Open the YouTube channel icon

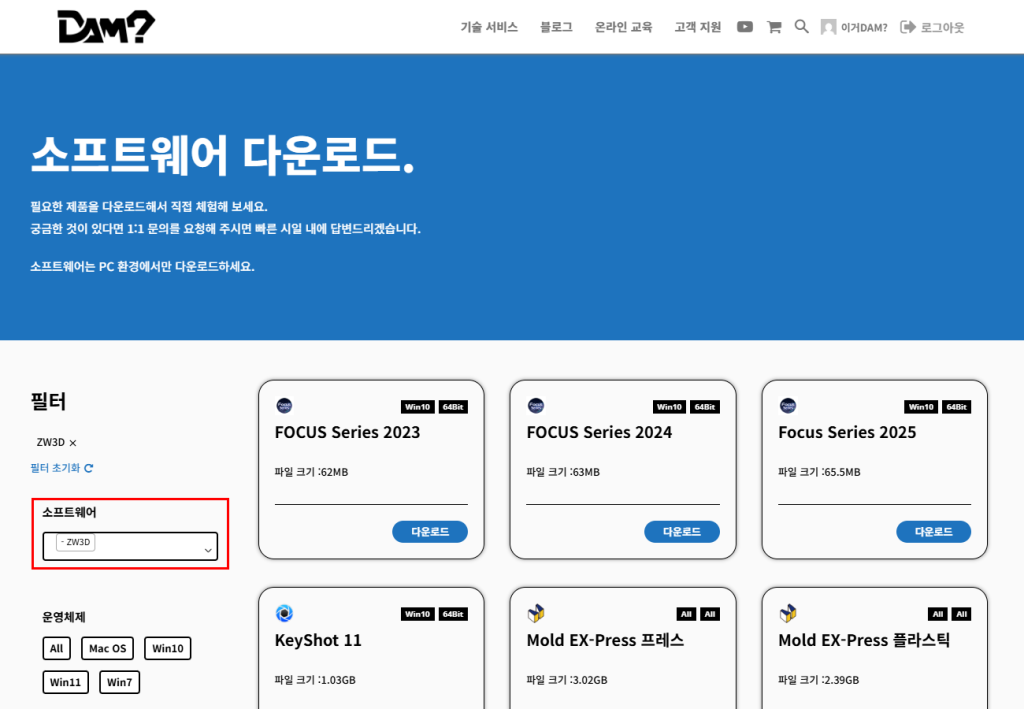[744, 27]
